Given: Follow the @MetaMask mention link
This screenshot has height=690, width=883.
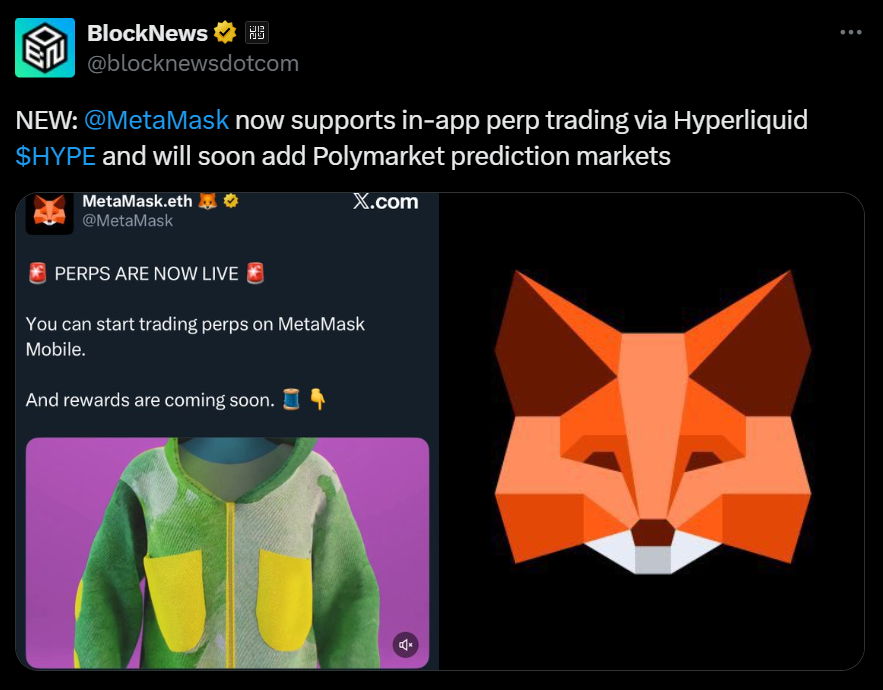Looking at the screenshot, I should pos(157,121).
